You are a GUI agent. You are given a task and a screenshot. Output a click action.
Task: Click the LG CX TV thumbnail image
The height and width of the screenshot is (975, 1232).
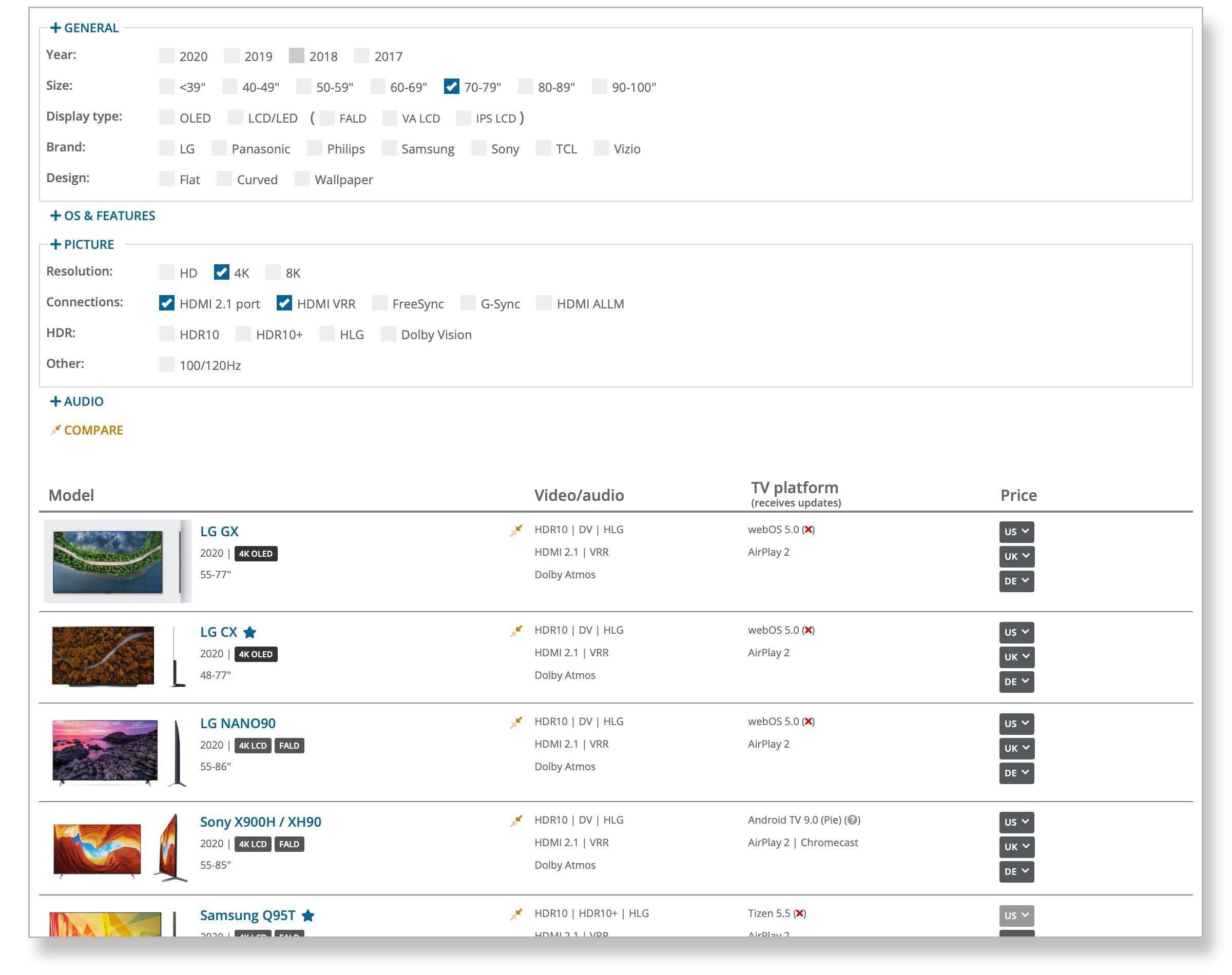(119, 656)
